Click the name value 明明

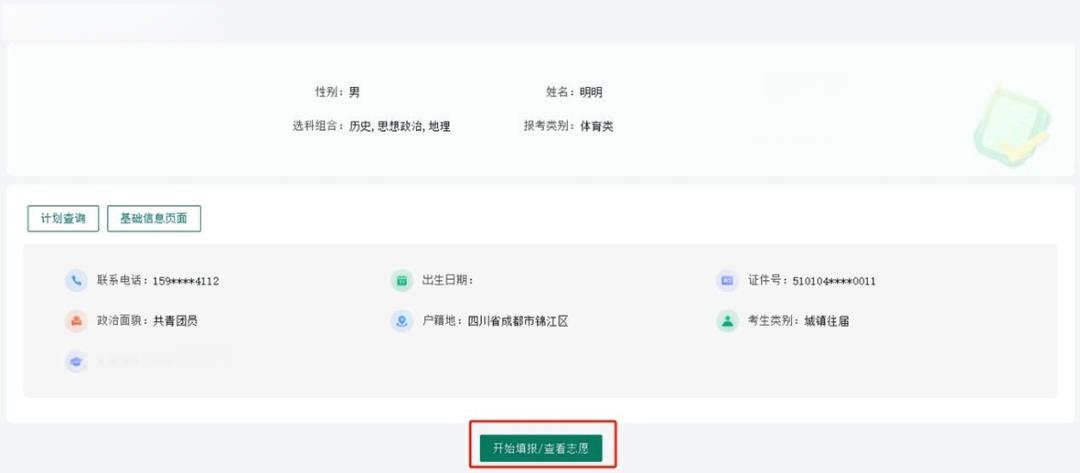click(591, 92)
